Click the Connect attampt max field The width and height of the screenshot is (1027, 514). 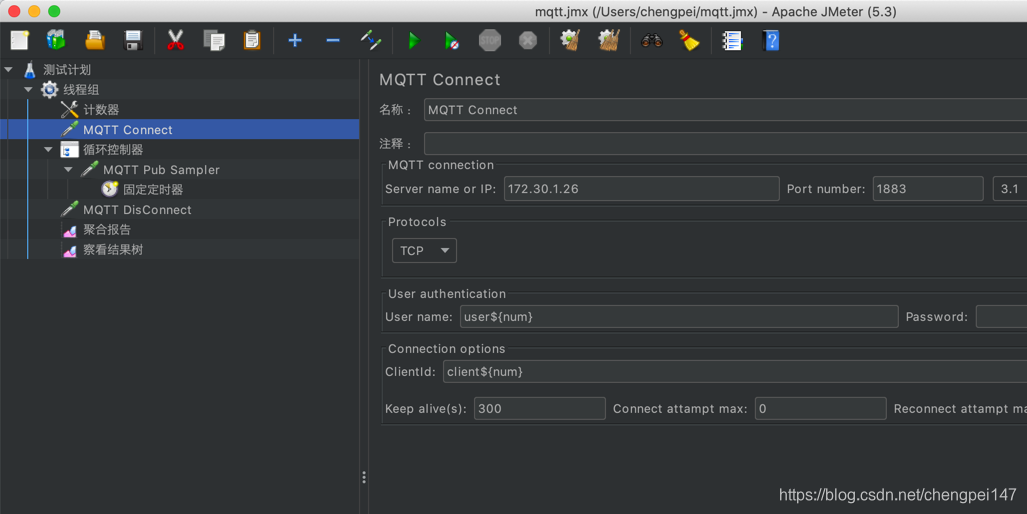tap(821, 409)
